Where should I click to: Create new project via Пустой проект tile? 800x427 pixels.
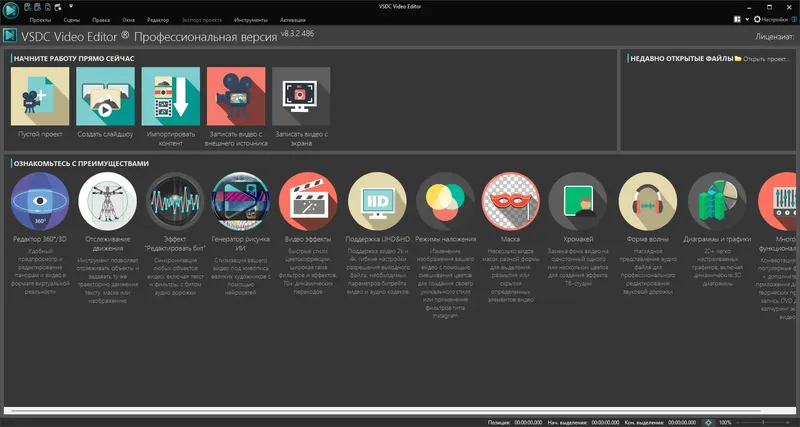click(x=40, y=96)
